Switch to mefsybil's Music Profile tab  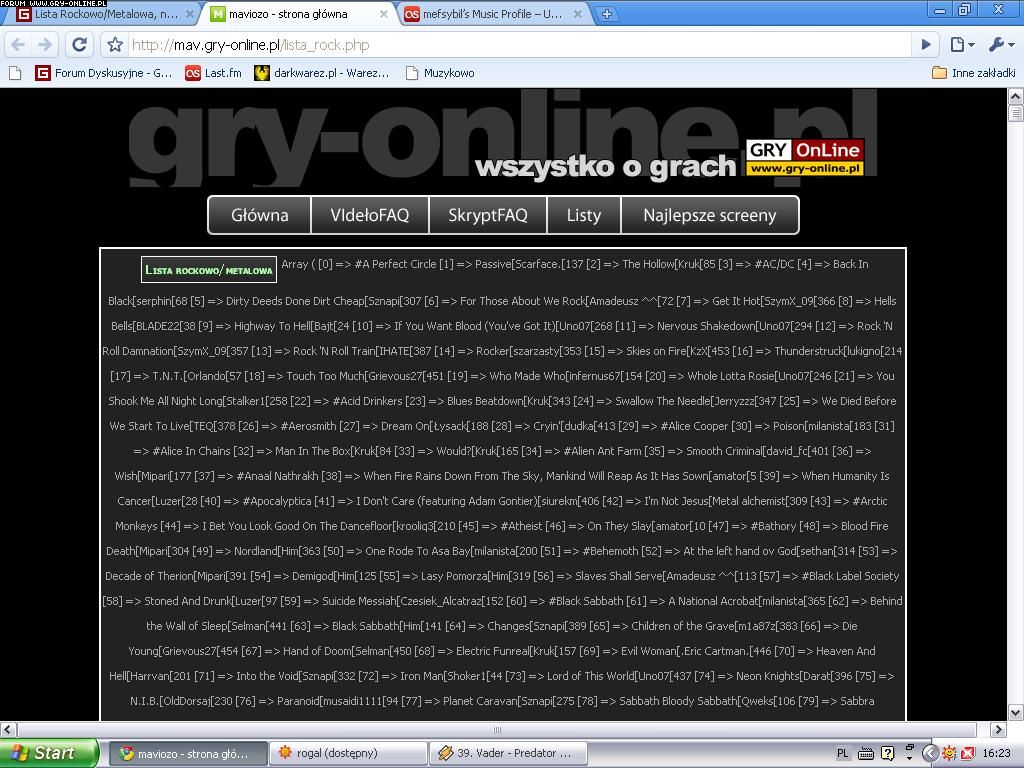491,14
